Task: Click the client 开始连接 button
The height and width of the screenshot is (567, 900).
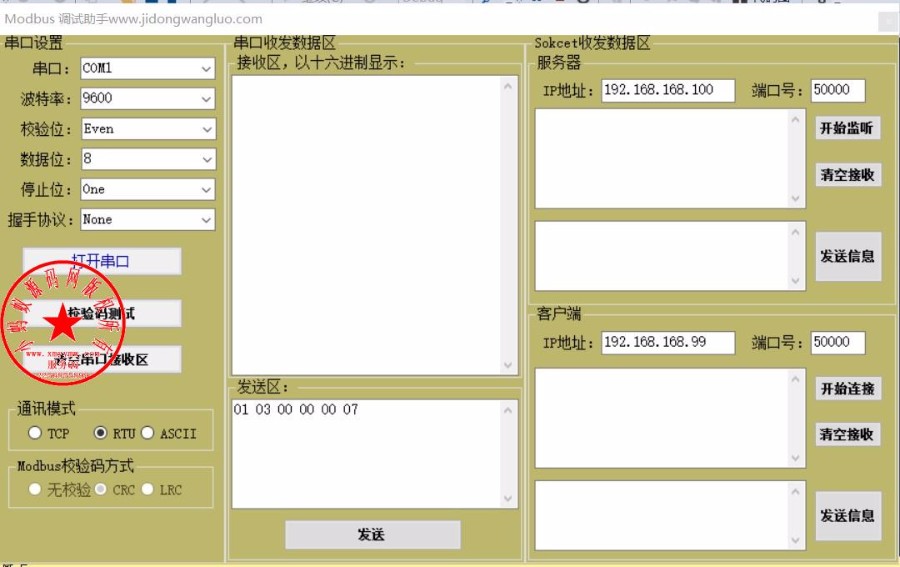Action: click(x=847, y=389)
